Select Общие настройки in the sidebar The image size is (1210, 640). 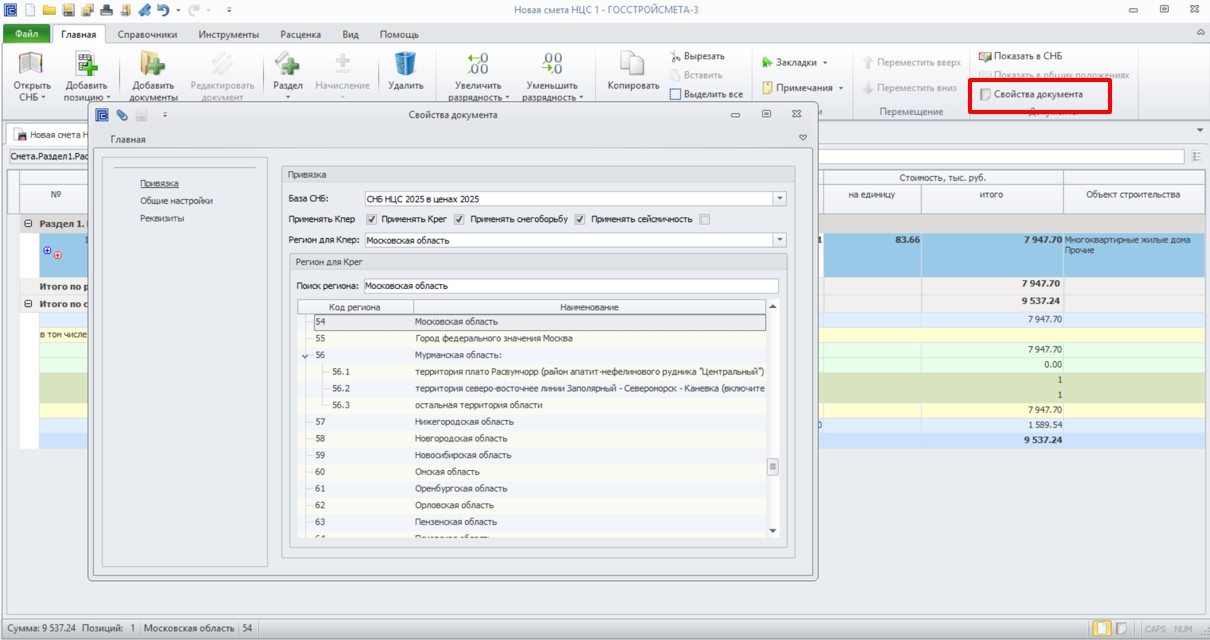coord(176,201)
